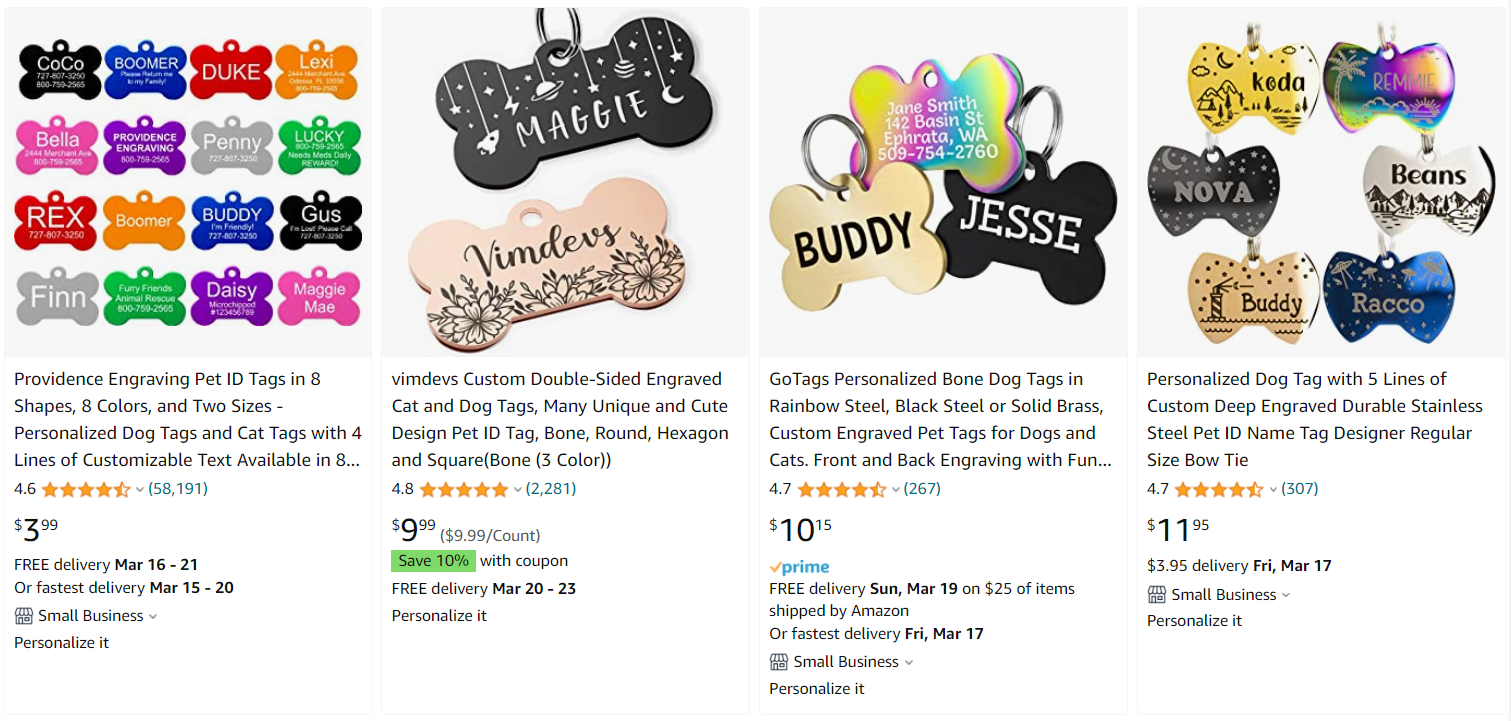
Task: Open the colorful bone tags product image
Action: coord(187,182)
